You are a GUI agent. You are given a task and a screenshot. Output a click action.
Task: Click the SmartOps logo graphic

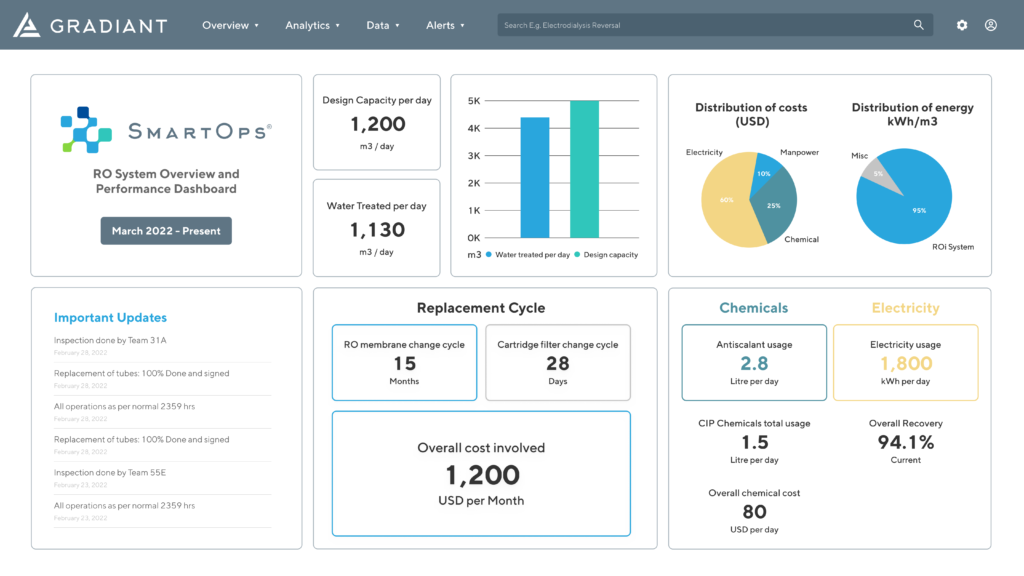point(85,130)
